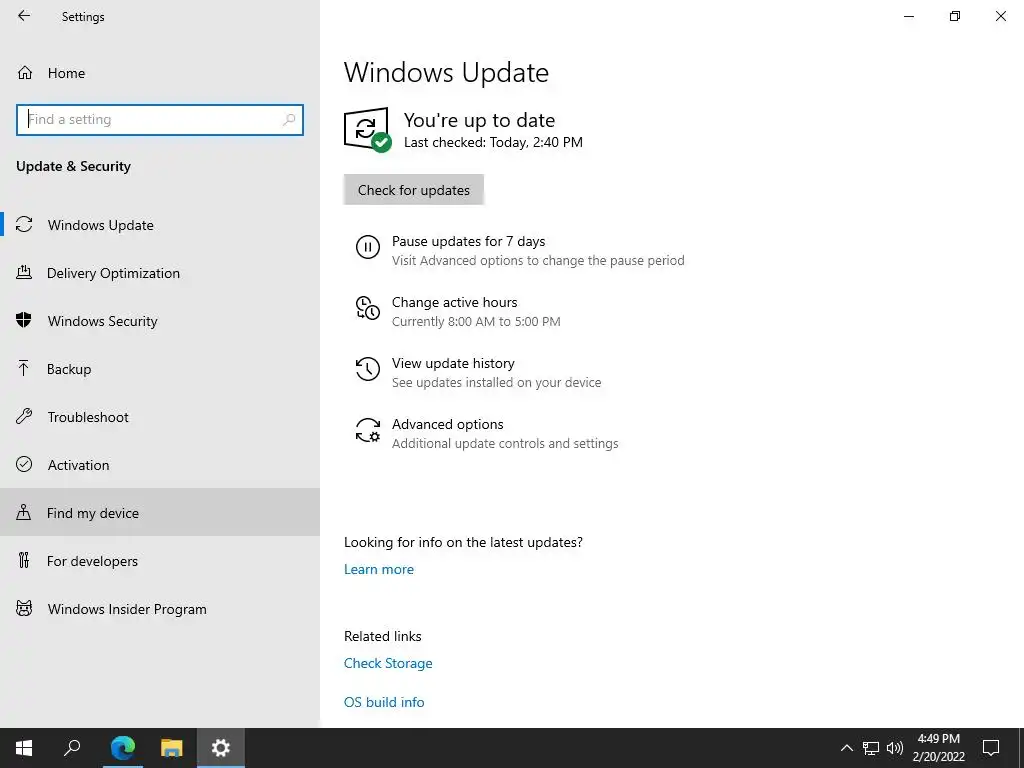Viewport: 1024px width, 768px height.
Task: Click the Windows Security shield icon
Action: 24,320
